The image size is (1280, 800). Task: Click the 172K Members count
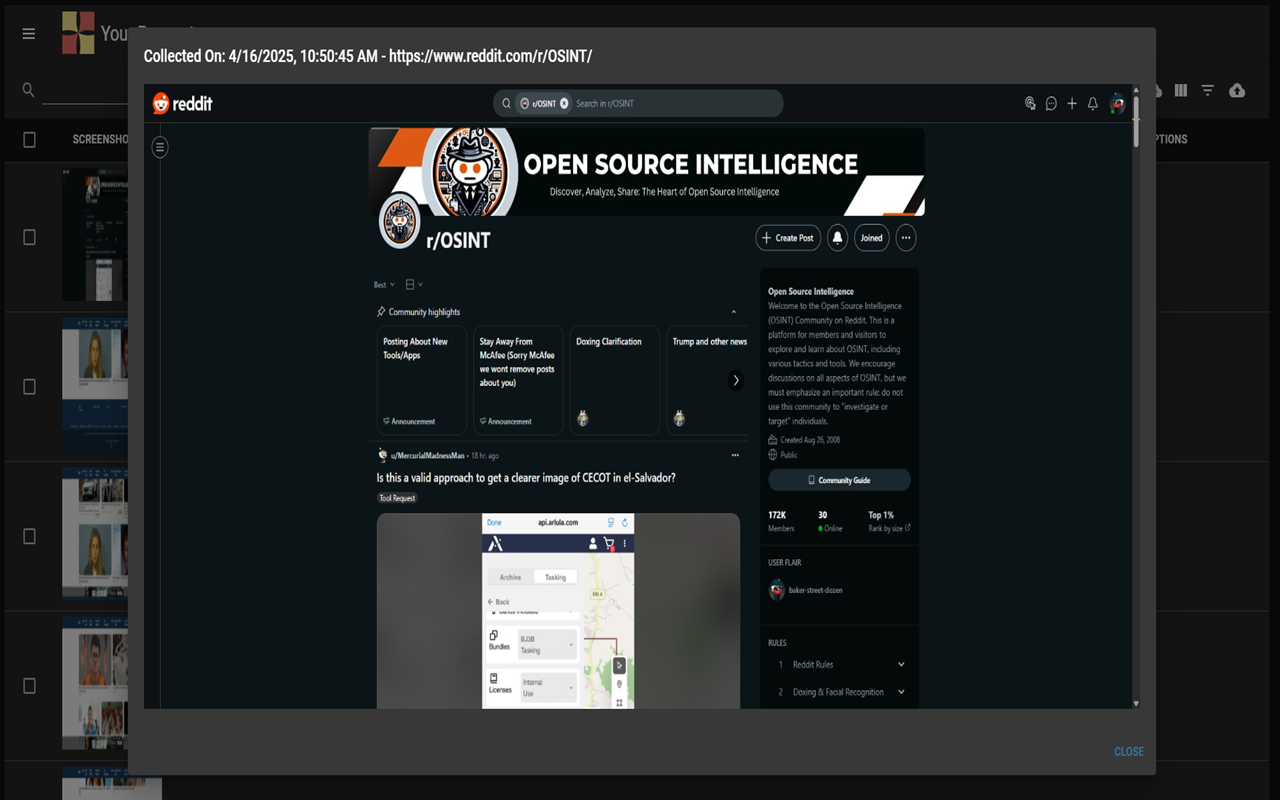pyautogui.click(x=781, y=521)
